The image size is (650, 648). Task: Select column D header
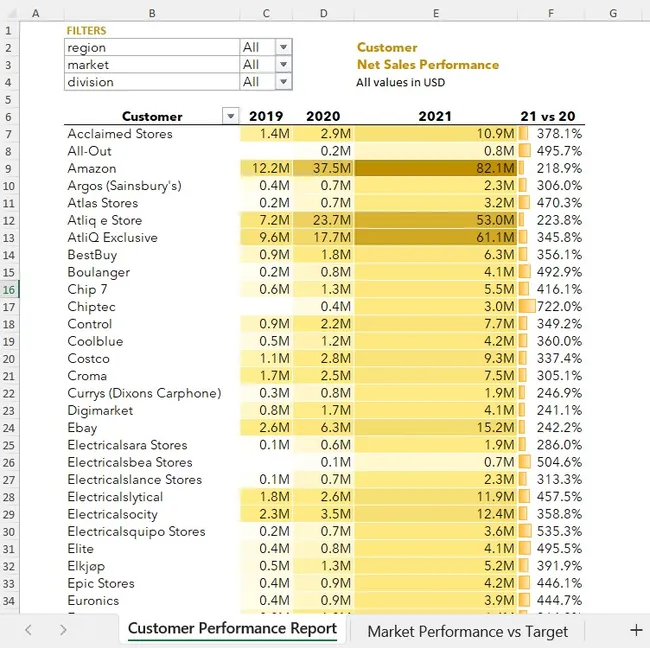point(323,13)
